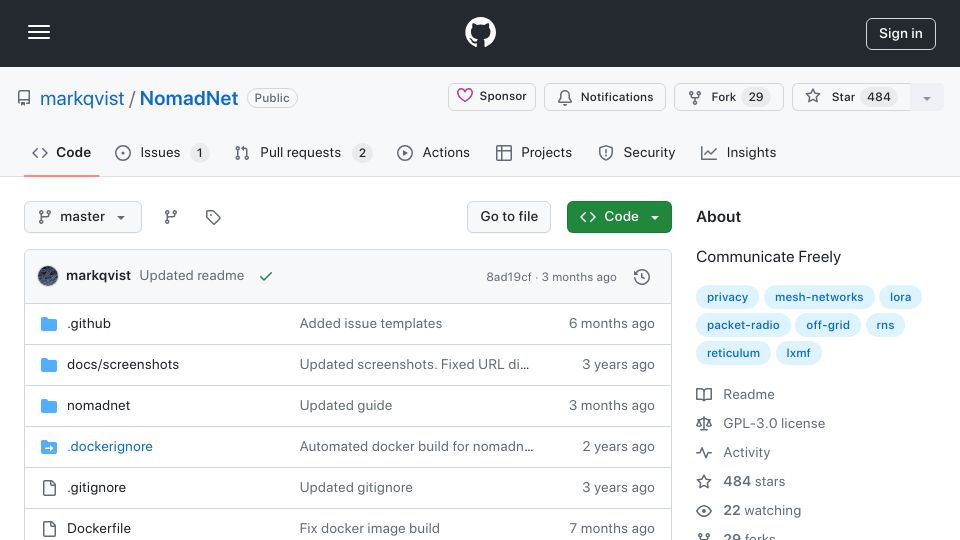Open the Dockerfile file

99,528
